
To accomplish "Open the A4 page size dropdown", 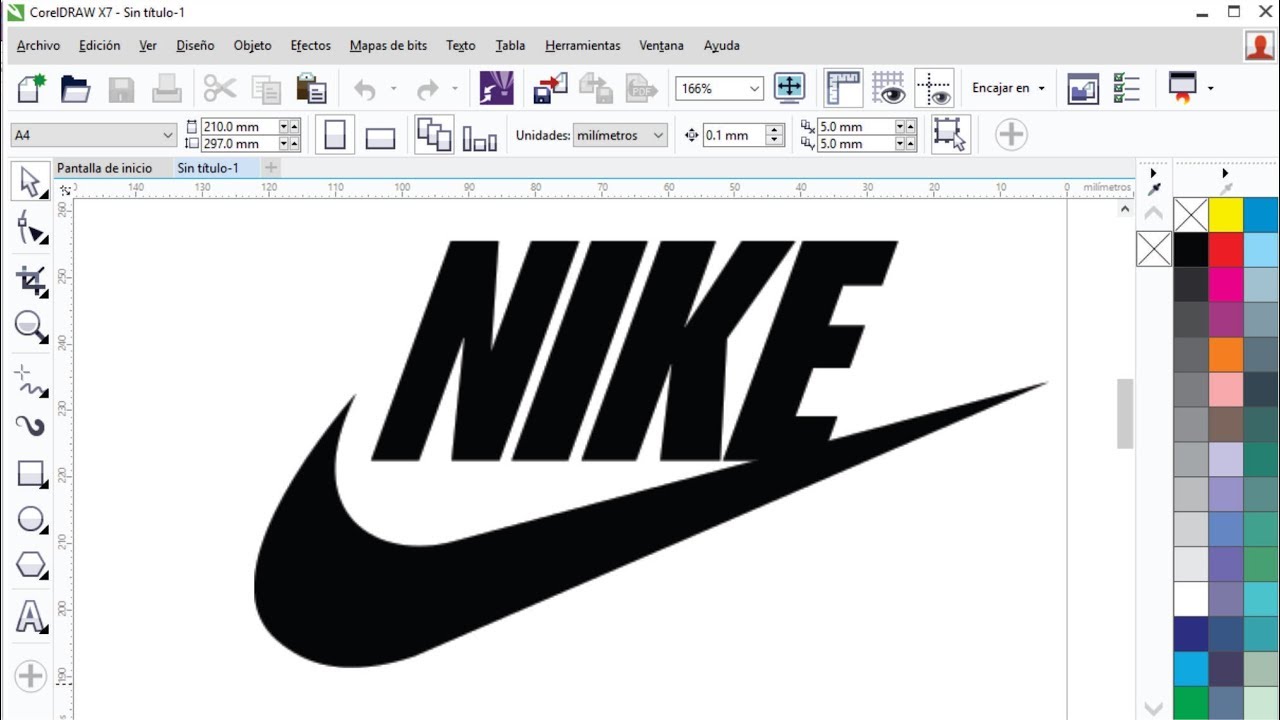I will click(x=167, y=135).
